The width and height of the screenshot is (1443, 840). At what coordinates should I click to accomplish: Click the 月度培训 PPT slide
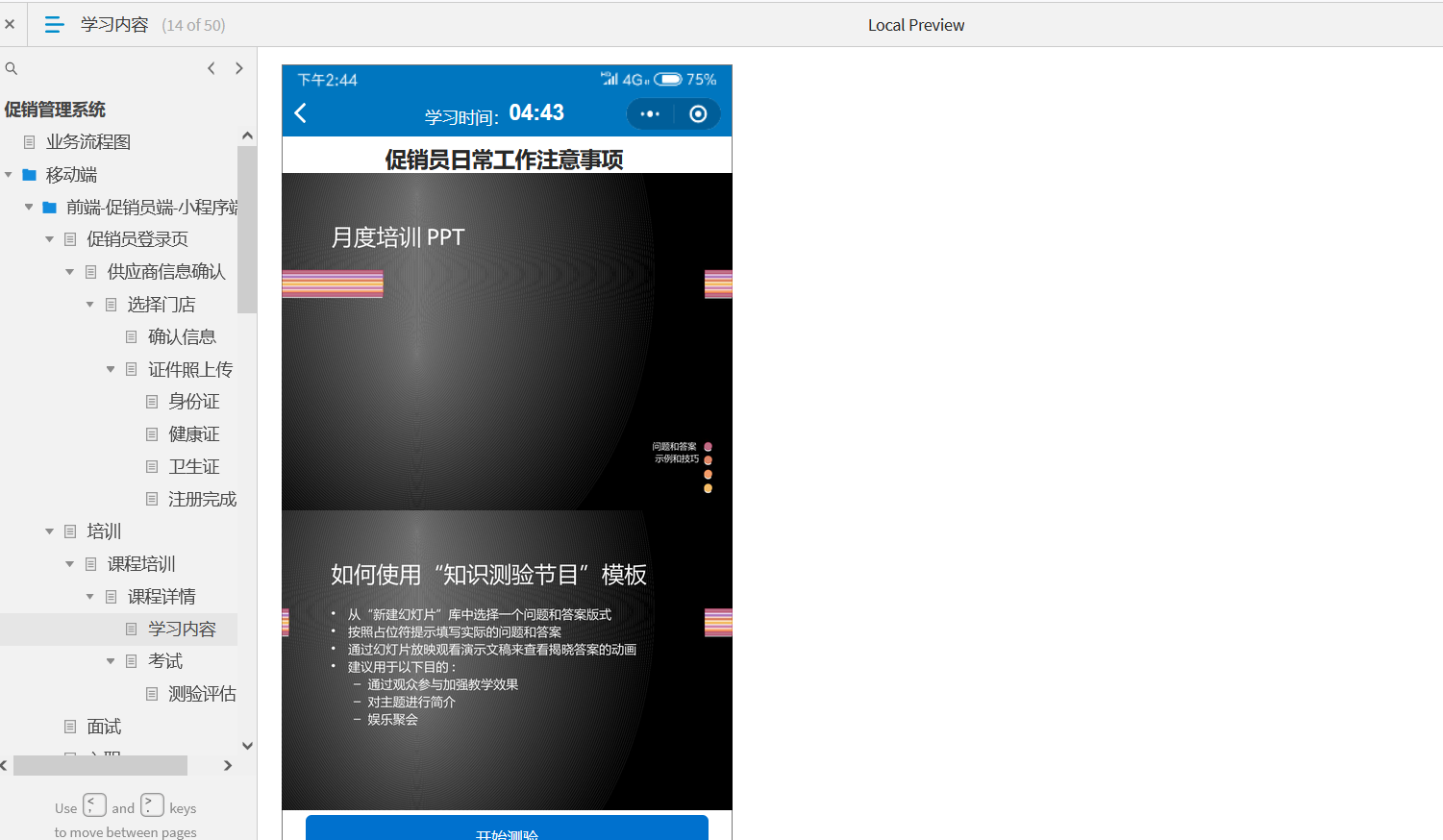pos(507,341)
